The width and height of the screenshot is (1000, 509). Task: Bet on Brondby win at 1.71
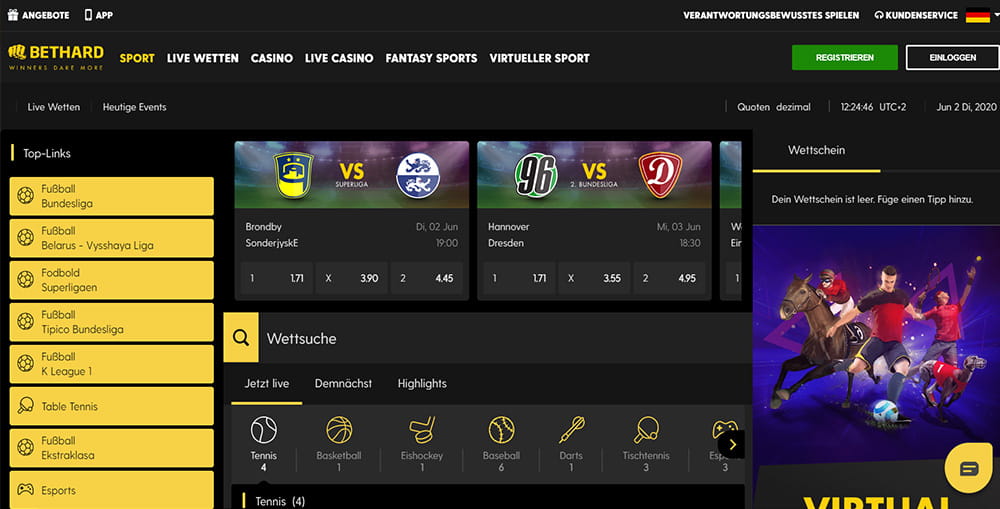click(x=277, y=278)
